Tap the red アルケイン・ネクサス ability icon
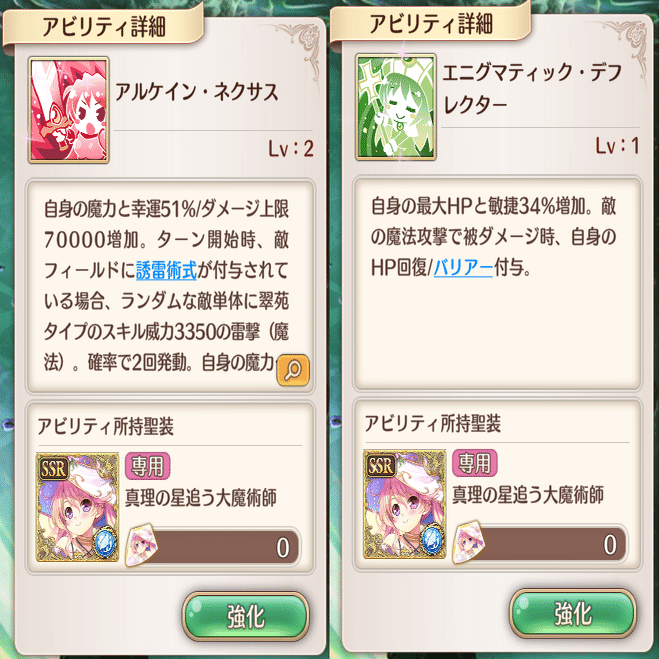Image resolution: width=659 pixels, height=659 pixels. 69,110
